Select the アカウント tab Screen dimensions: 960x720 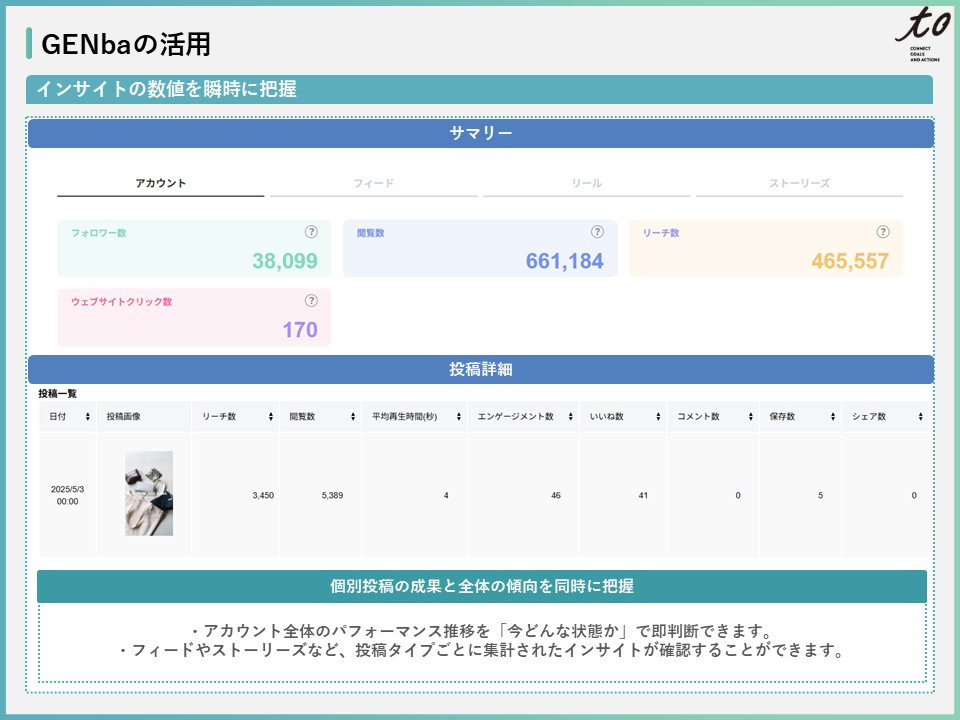[161, 184]
